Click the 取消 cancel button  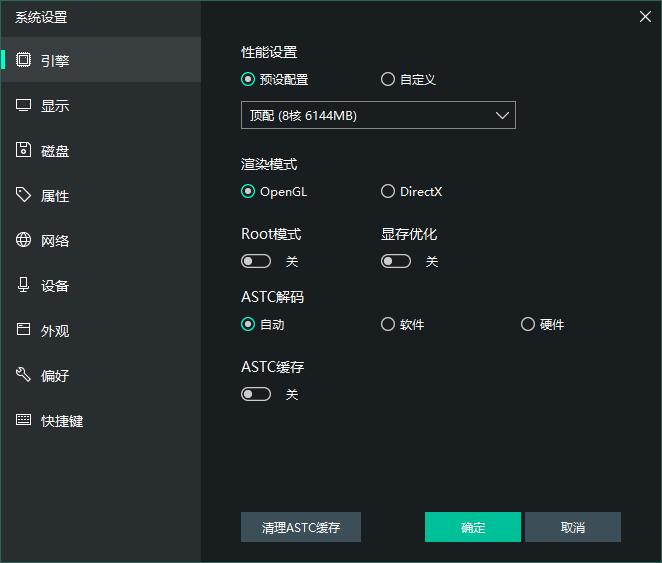572,527
